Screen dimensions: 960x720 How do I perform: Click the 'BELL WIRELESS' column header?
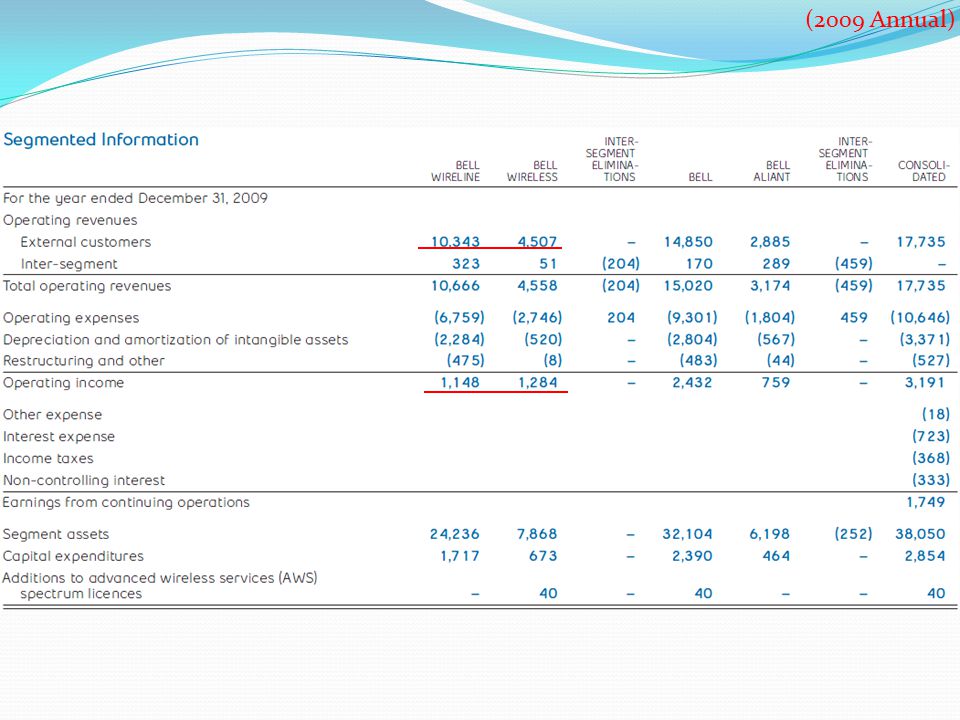click(532, 171)
